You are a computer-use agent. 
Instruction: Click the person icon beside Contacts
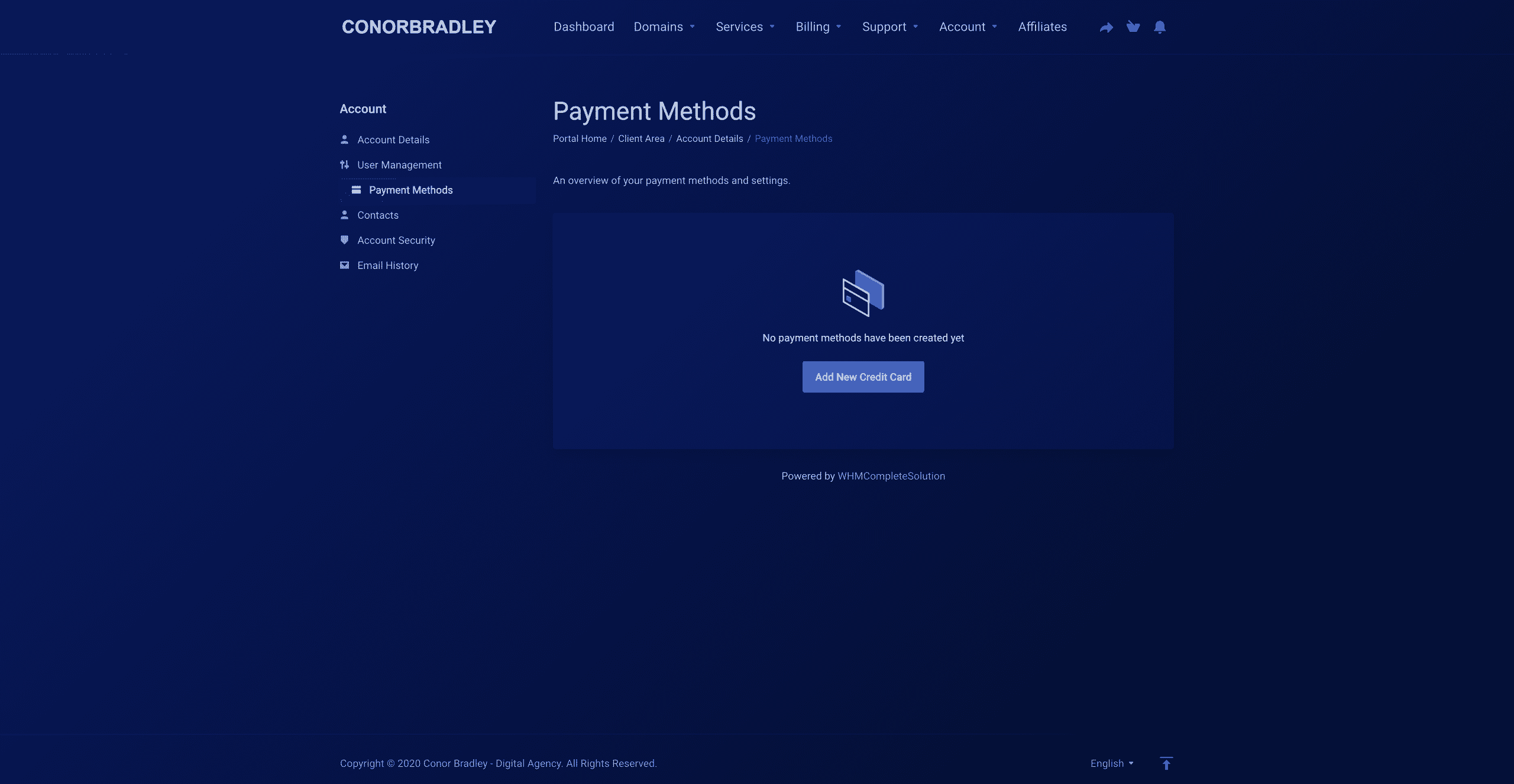pyautogui.click(x=344, y=215)
